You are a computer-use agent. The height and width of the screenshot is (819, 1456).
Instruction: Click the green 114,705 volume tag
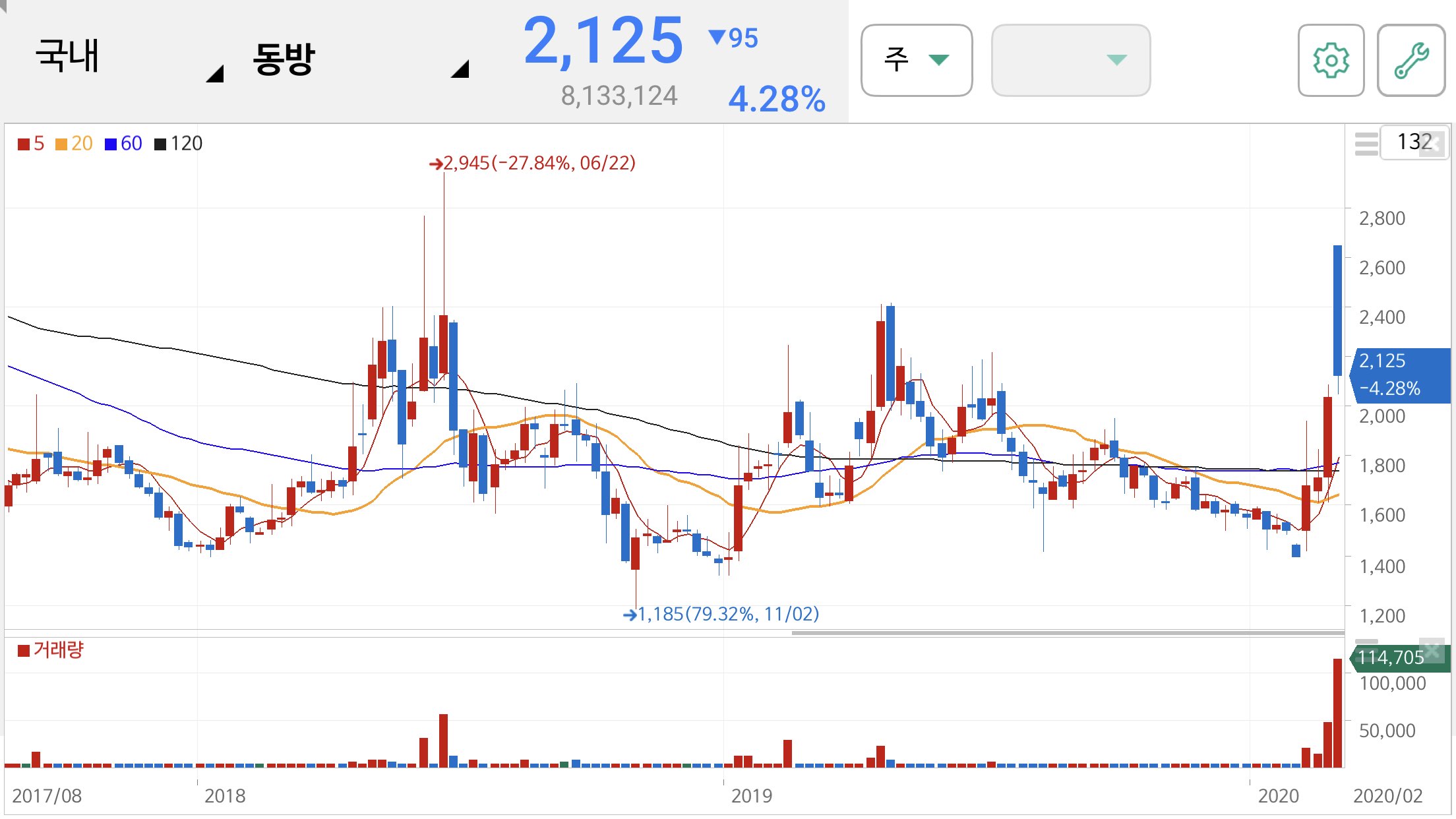click(x=1399, y=657)
